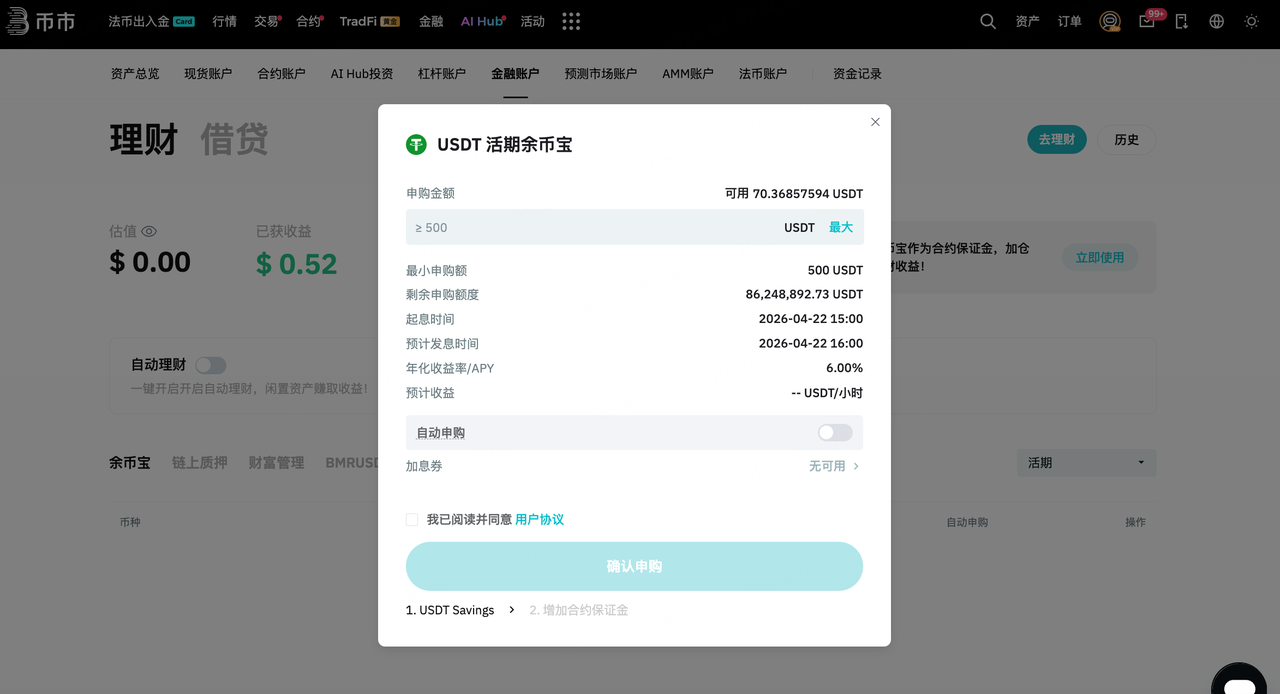Open the 法币出入金 menu
The image size is (1280, 694).
tap(151, 21)
